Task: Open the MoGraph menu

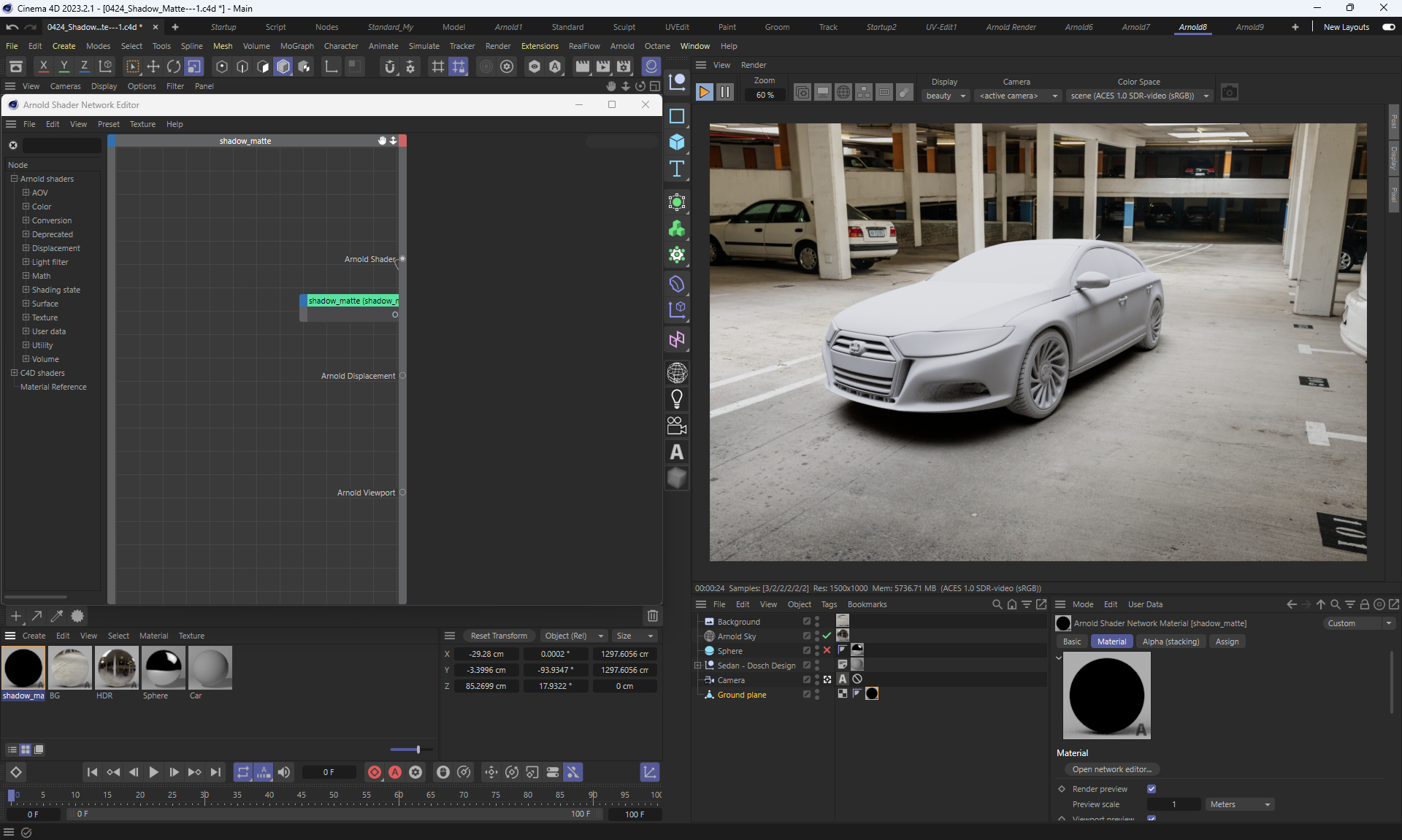Action: (296, 46)
